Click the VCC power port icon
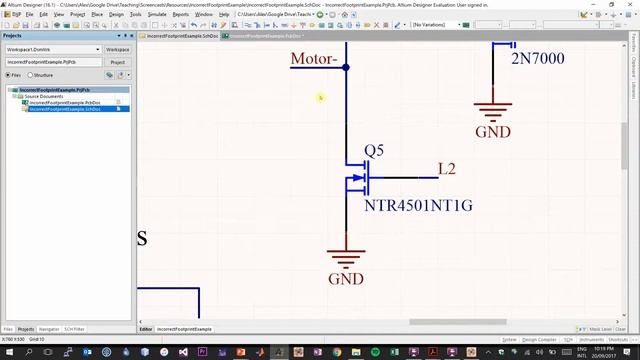 [x=302, y=25]
